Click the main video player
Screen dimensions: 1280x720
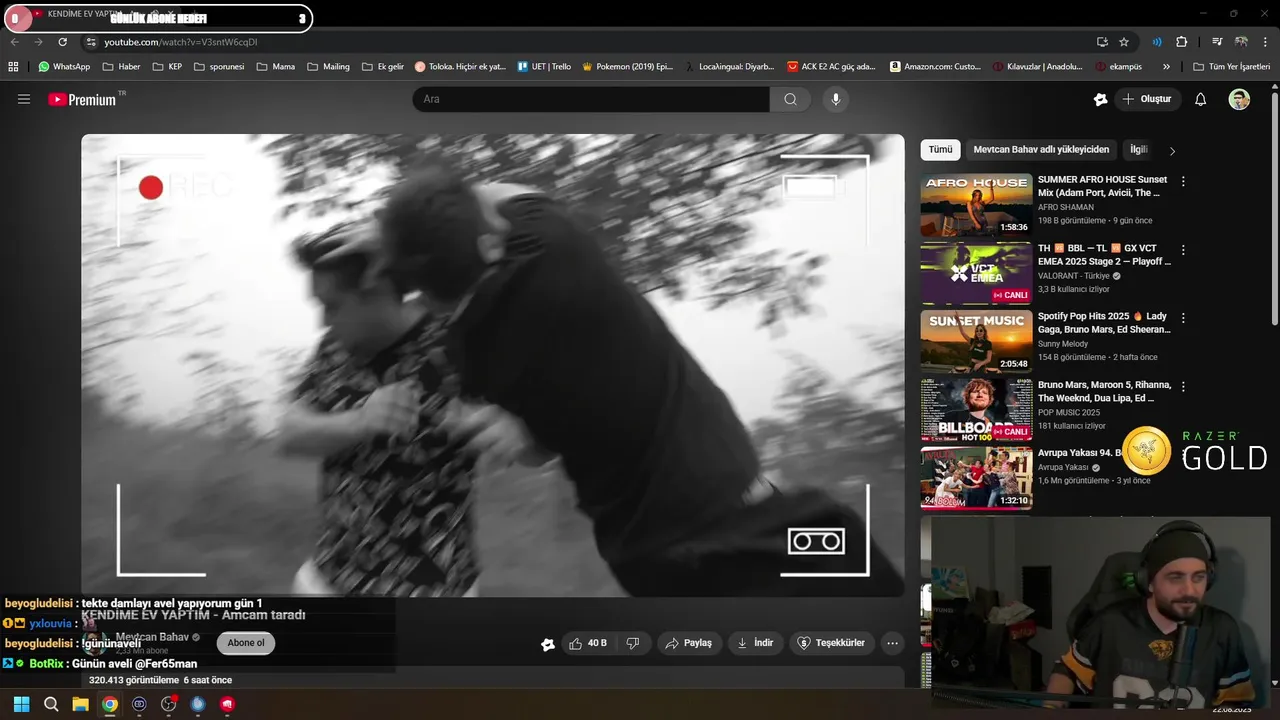(493, 365)
